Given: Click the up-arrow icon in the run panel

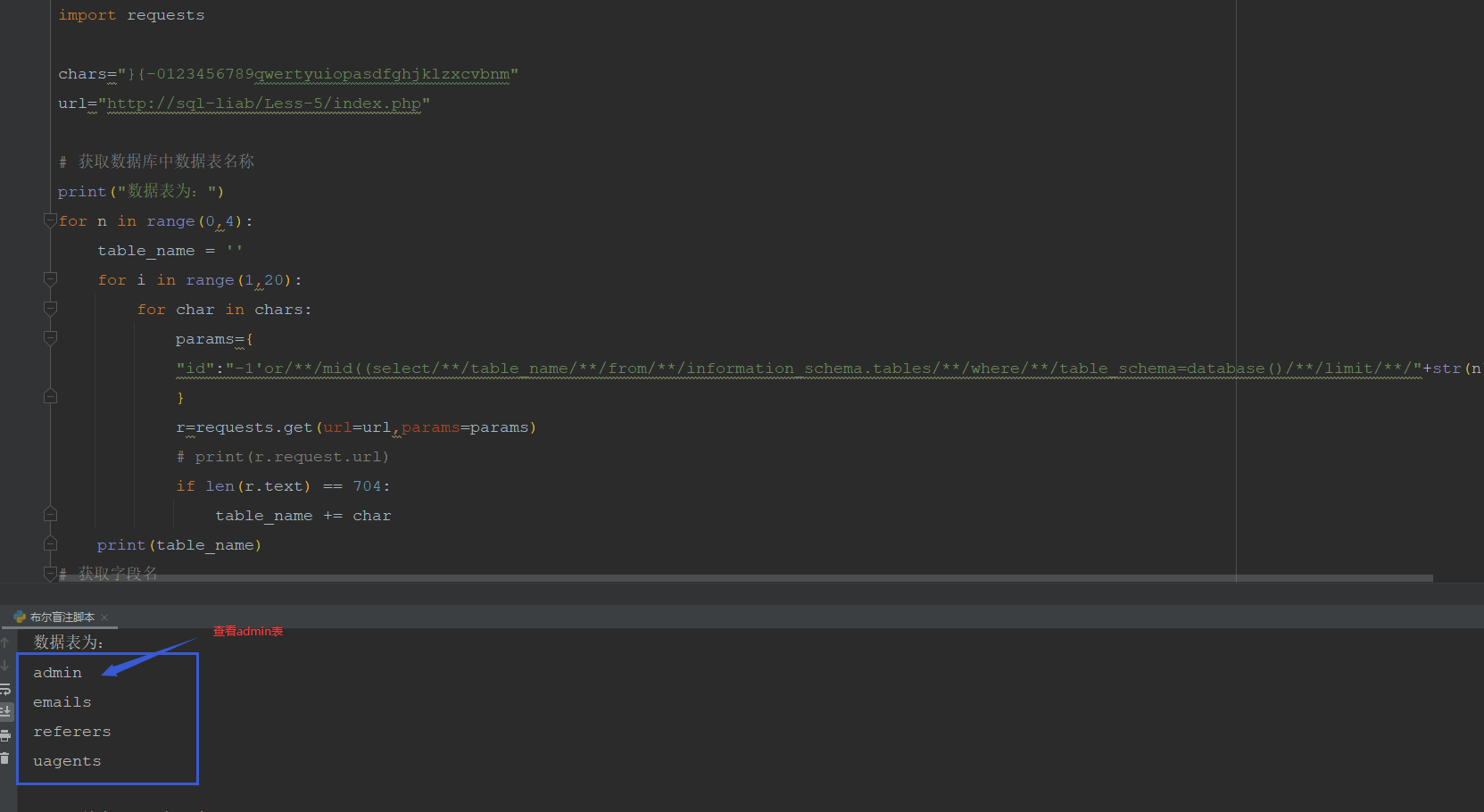Looking at the screenshot, I should pyautogui.click(x=4, y=642).
